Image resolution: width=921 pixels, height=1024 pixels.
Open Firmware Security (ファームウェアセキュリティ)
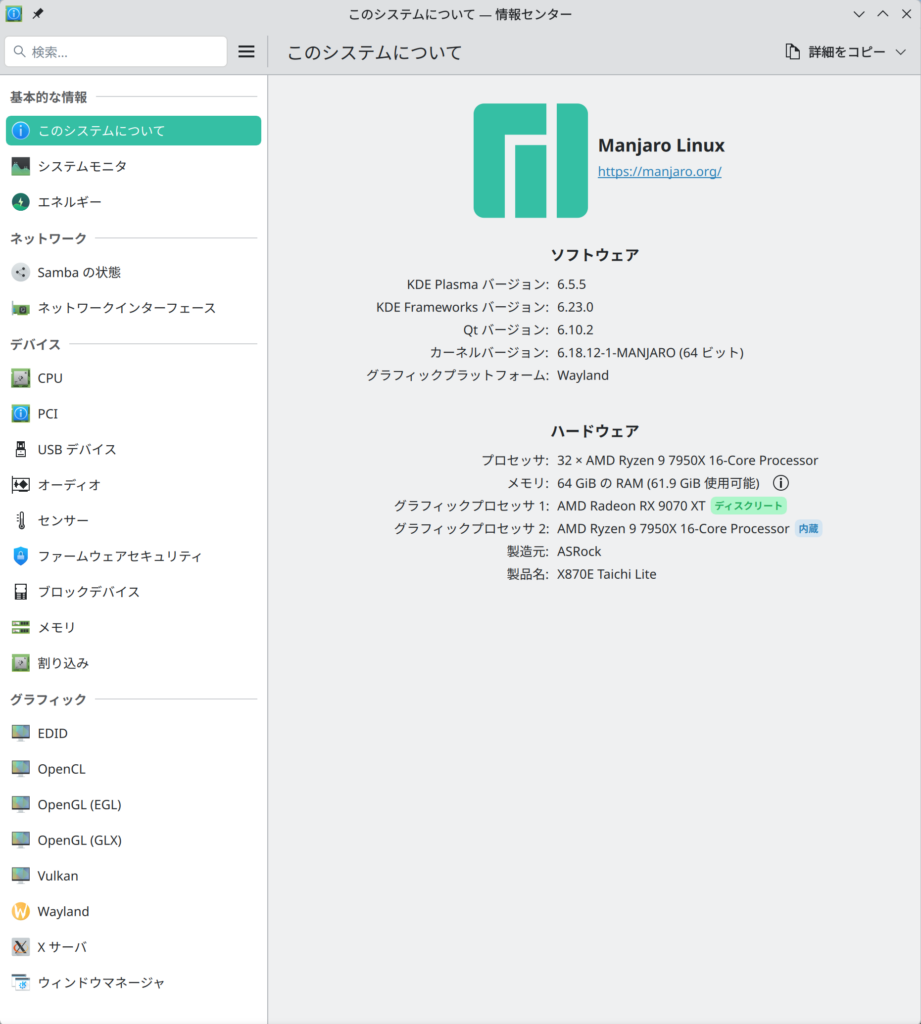[119, 556]
